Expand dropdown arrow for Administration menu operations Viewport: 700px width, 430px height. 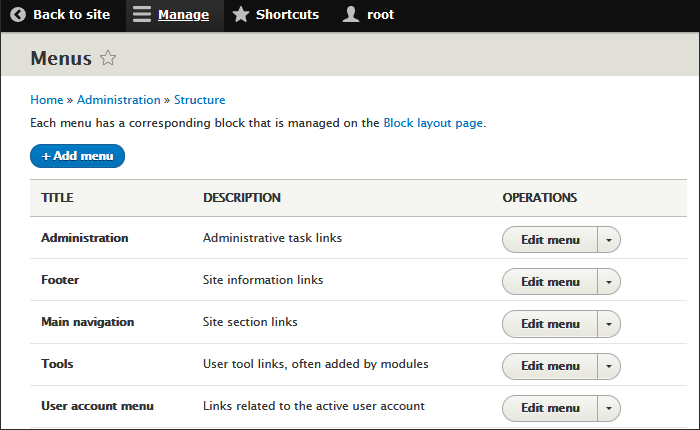[x=609, y=240]
